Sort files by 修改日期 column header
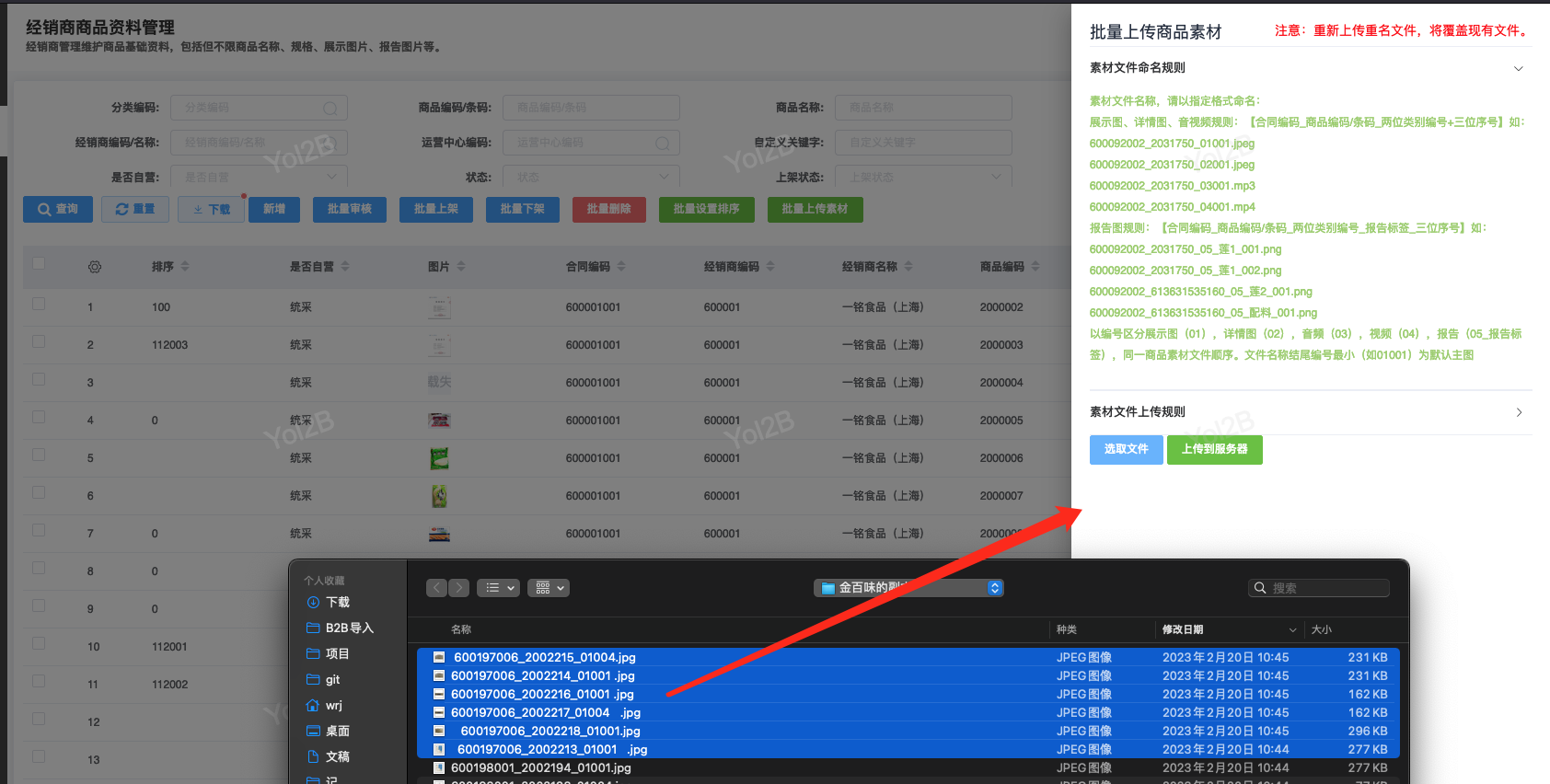 pos(1229,629)
